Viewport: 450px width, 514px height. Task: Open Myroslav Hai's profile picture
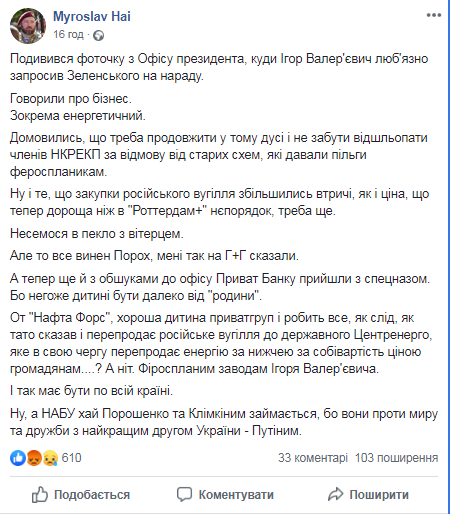point(27,26)
